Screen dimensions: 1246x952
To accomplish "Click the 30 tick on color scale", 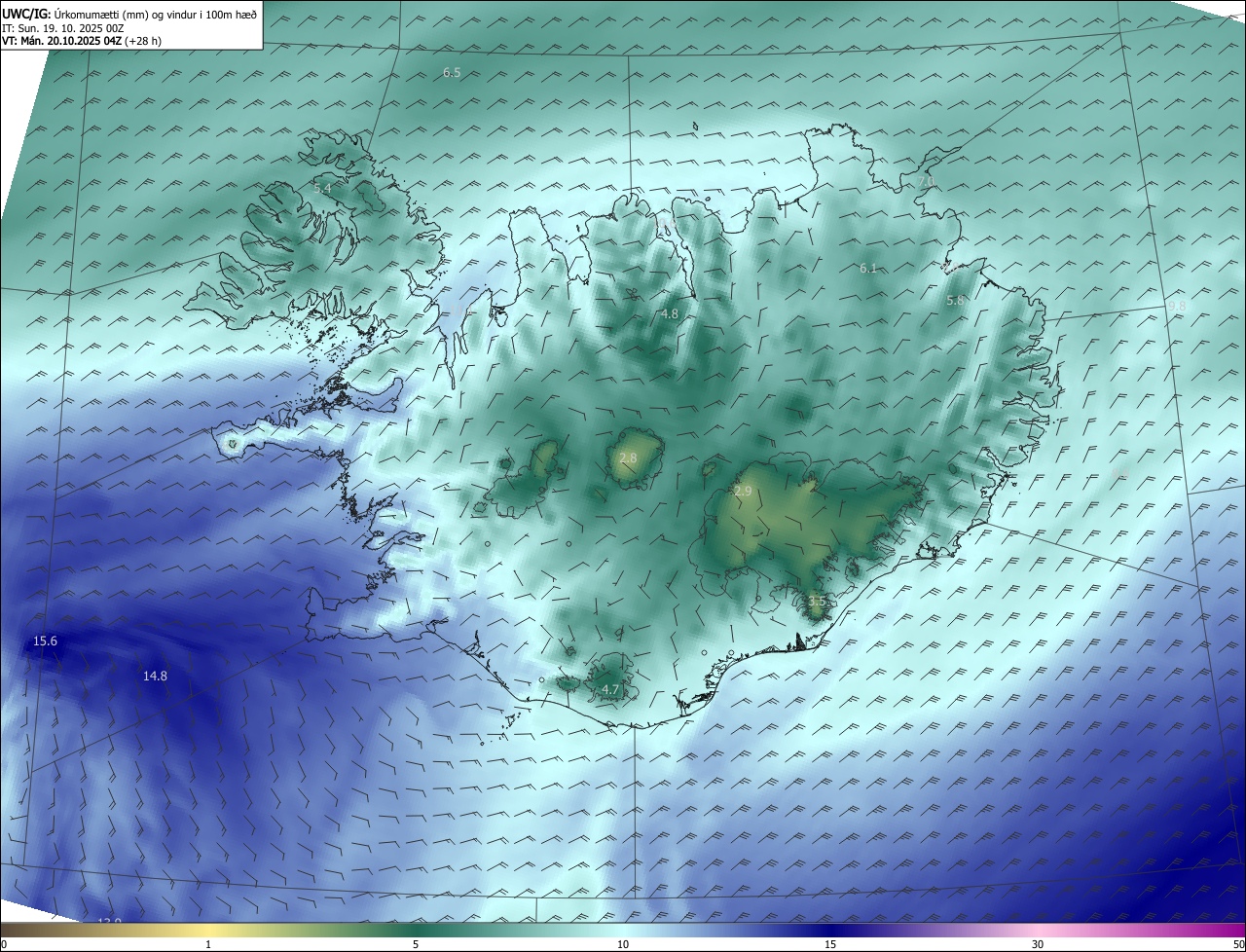I will [x=1038, y=944].
